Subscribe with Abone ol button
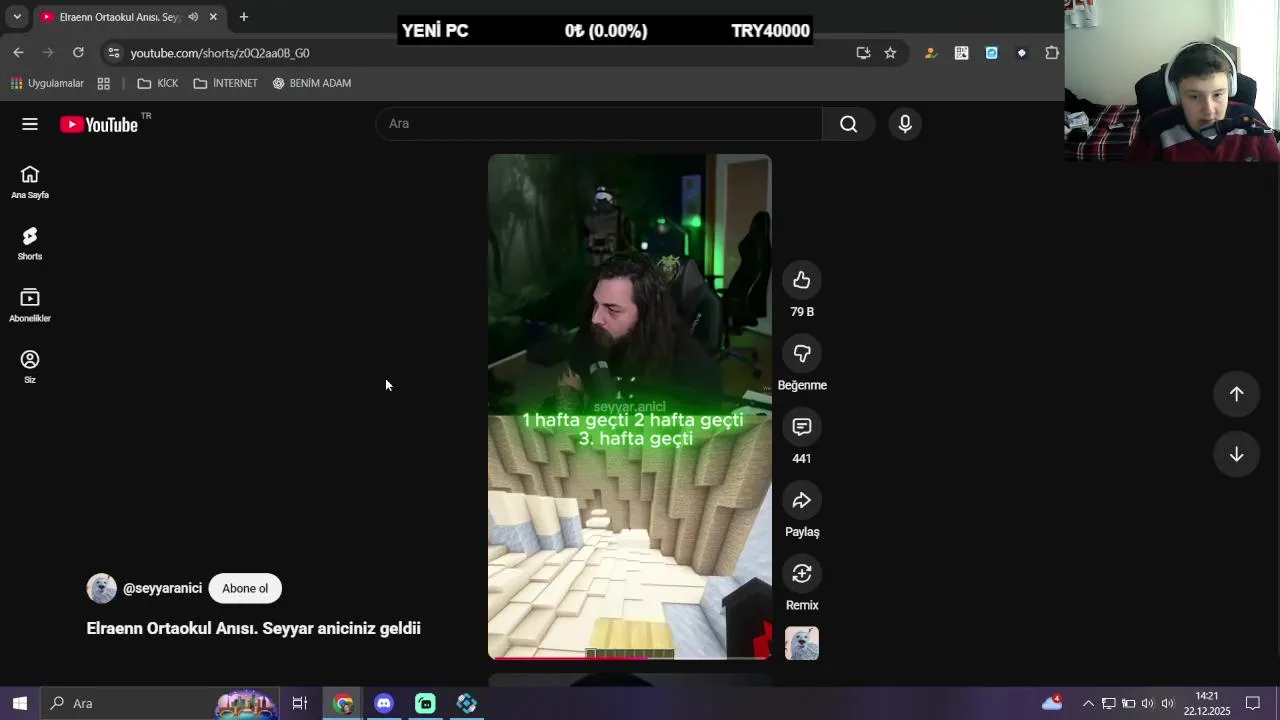 pos(245,588)
